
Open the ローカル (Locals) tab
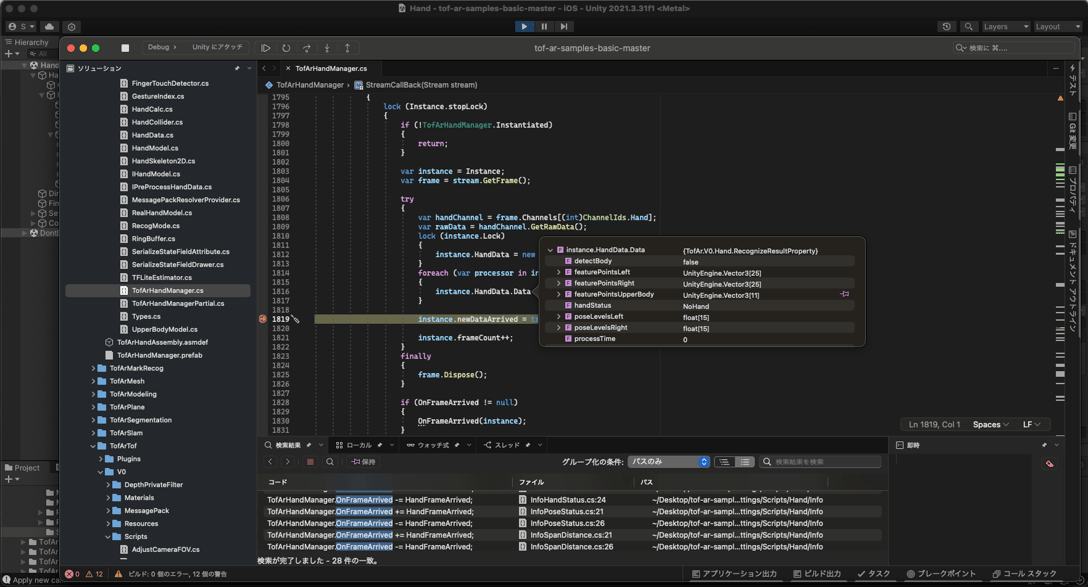[358, 445]
